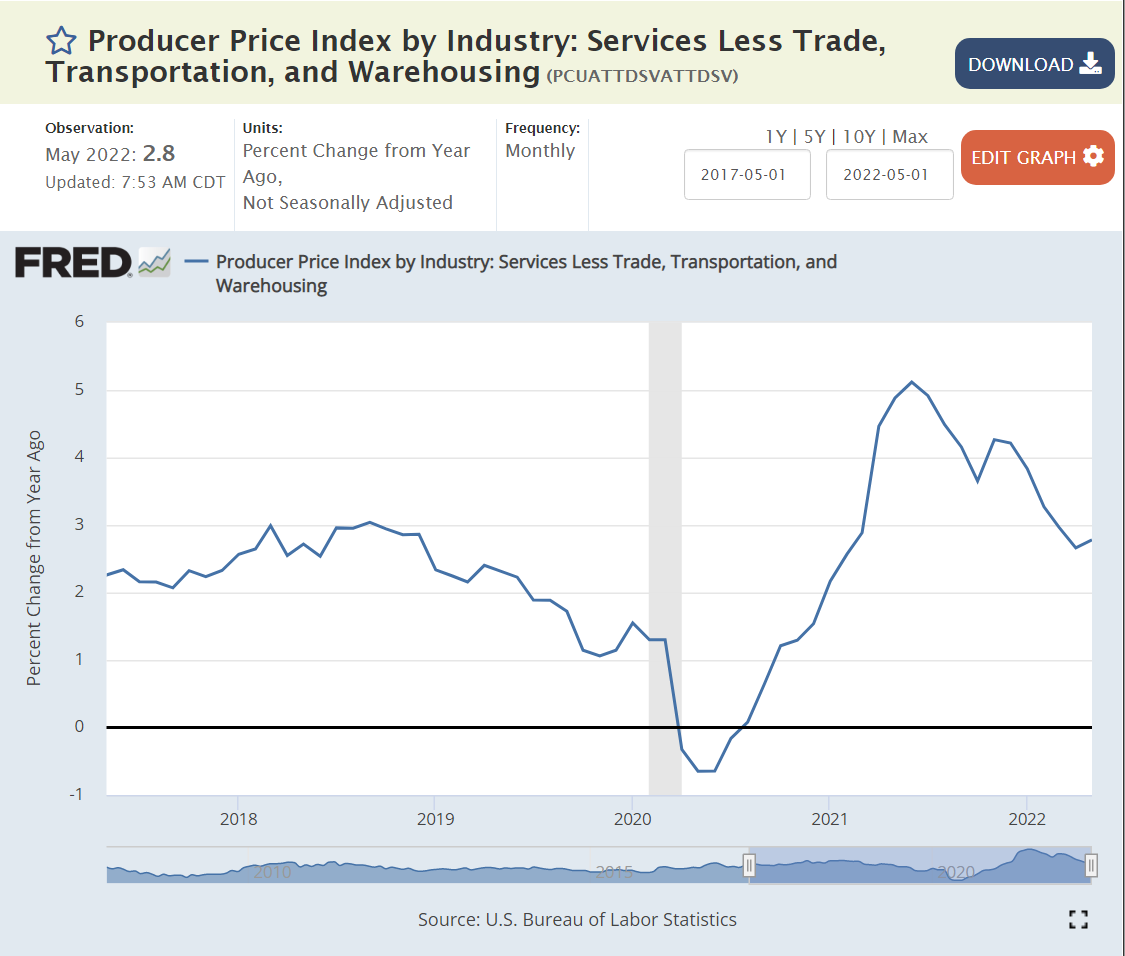Click the green chart icon beside FRED logo

coord(155,262)
